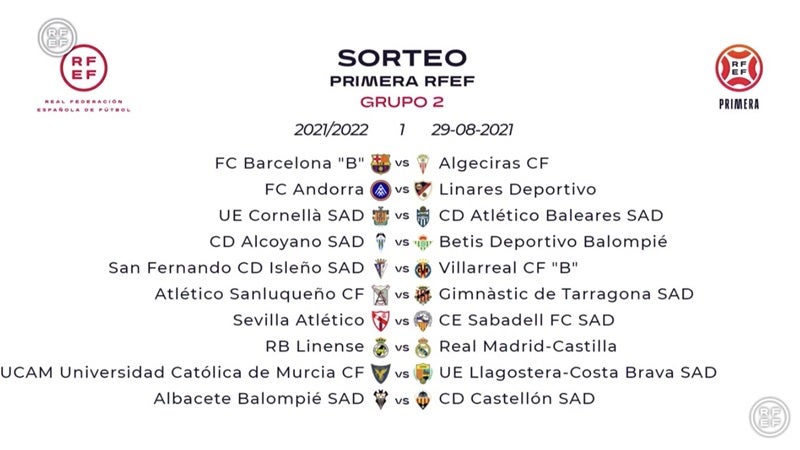The image size is (800, 450).
Task: Click the FC Andorra crest icon
Action: 380,189
